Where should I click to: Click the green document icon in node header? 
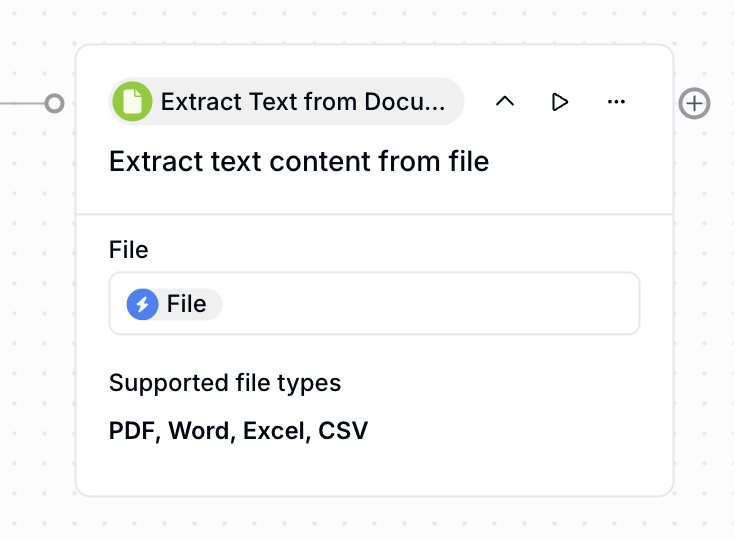point(132,102)
